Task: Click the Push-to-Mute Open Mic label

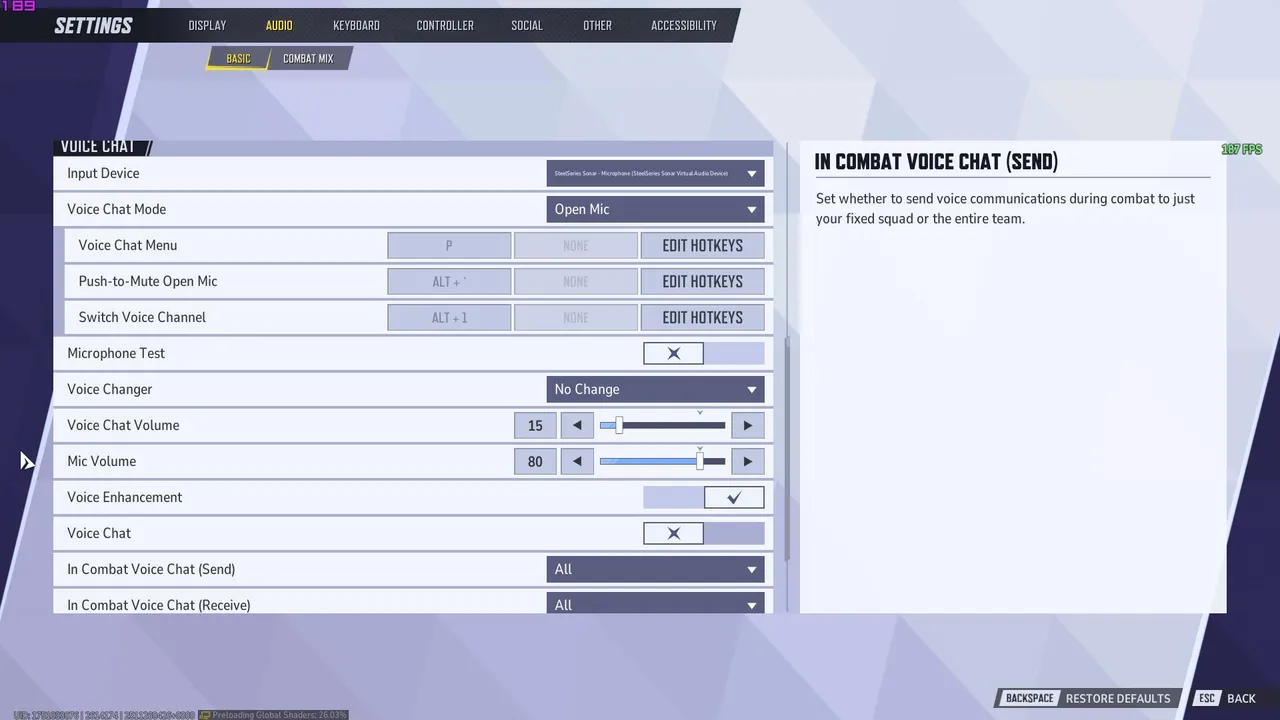Action: pyautogui.click(x=148, y=281)
